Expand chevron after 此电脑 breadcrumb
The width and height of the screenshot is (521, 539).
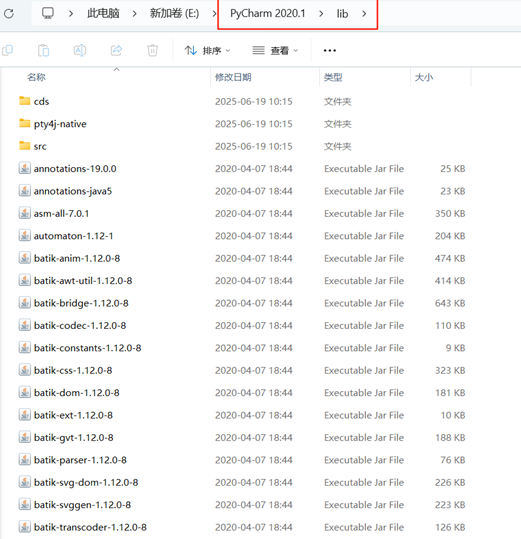pyautogui.click(x=134, y=14)
